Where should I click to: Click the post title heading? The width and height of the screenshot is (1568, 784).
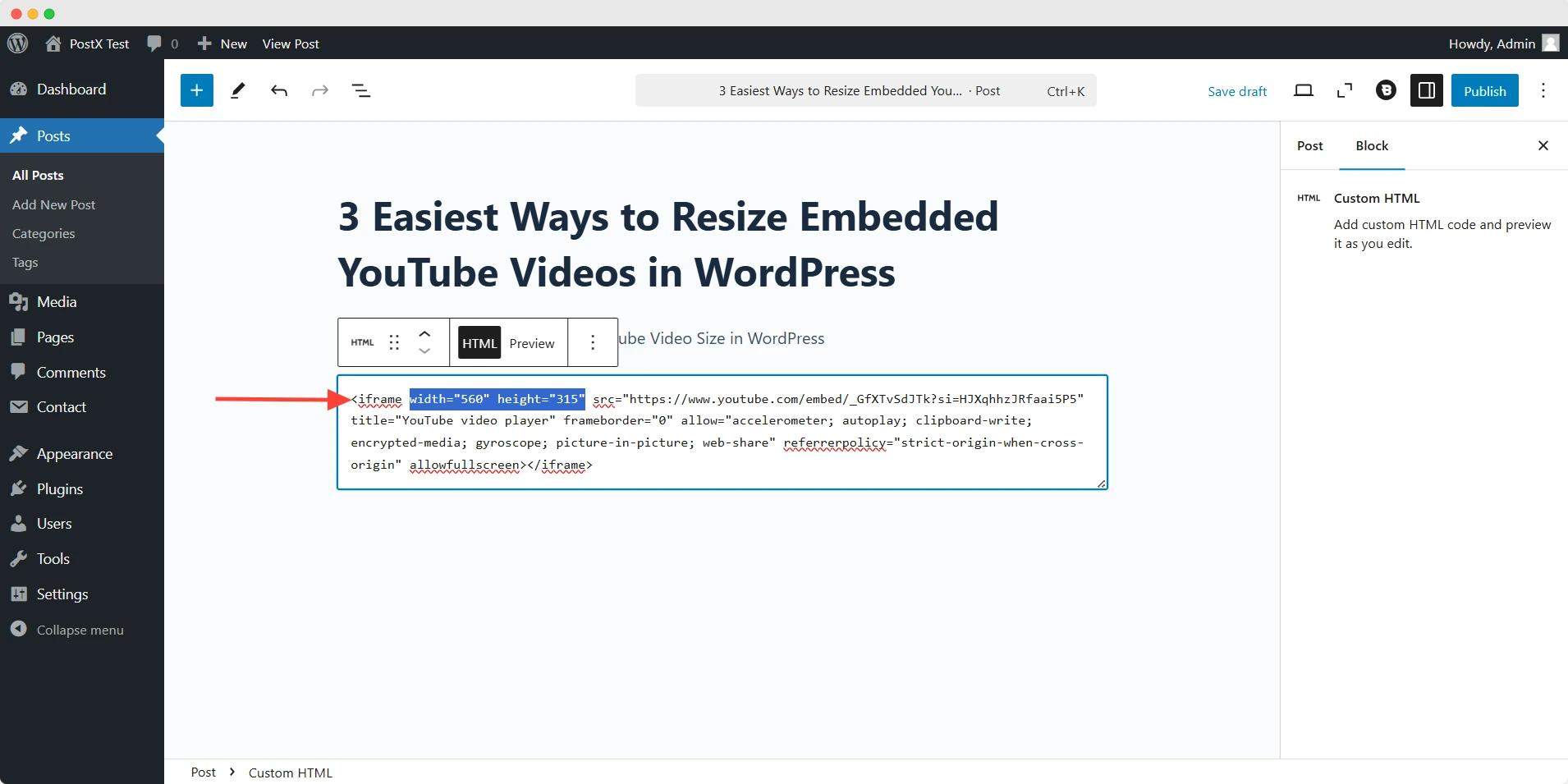coord(668,244)
